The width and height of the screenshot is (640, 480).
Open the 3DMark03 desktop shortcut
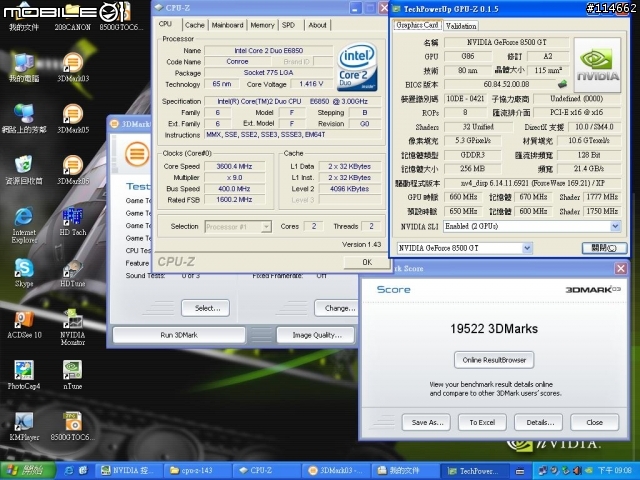(73, 68)
